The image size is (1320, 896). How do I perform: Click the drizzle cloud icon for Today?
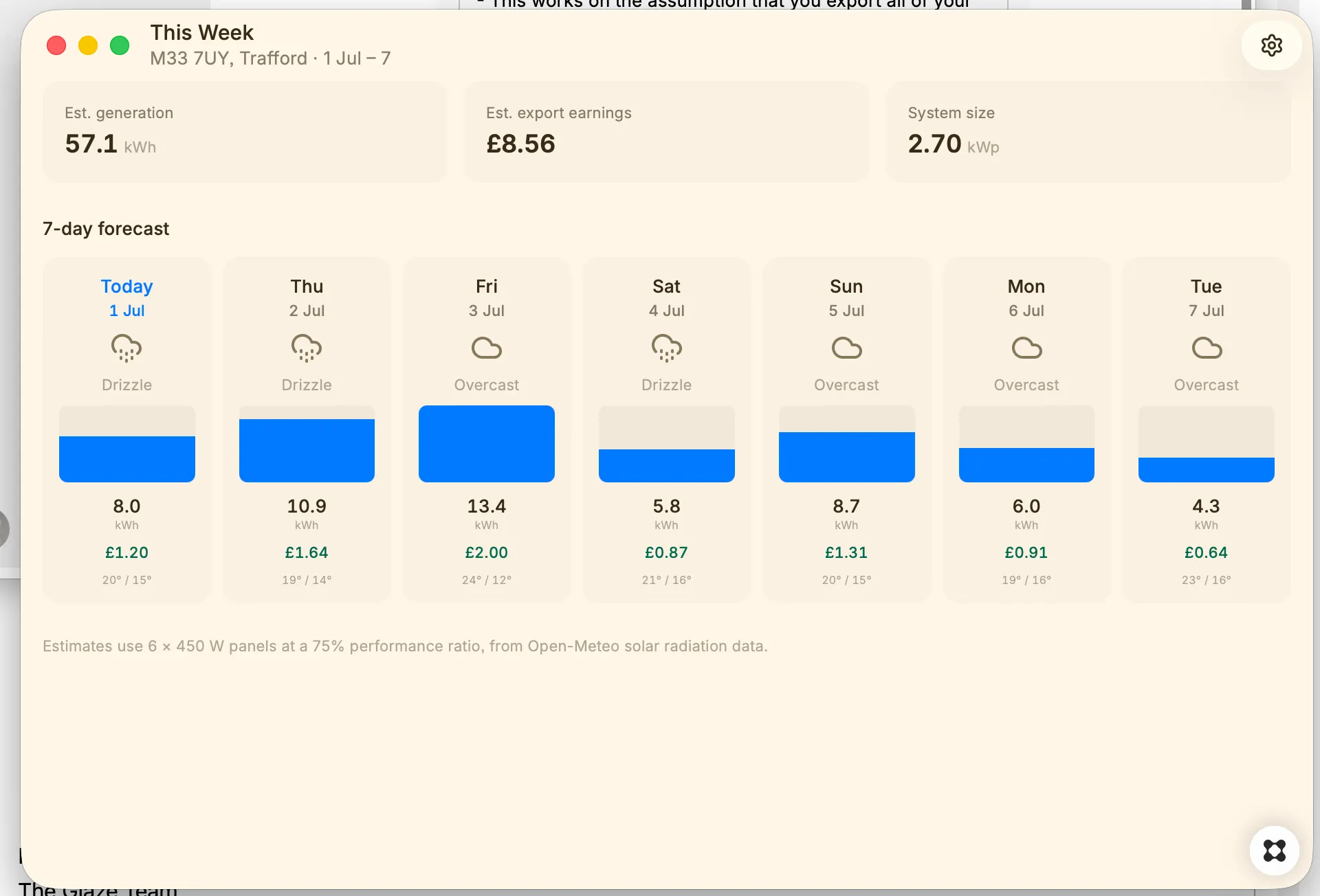click(126, 348)
